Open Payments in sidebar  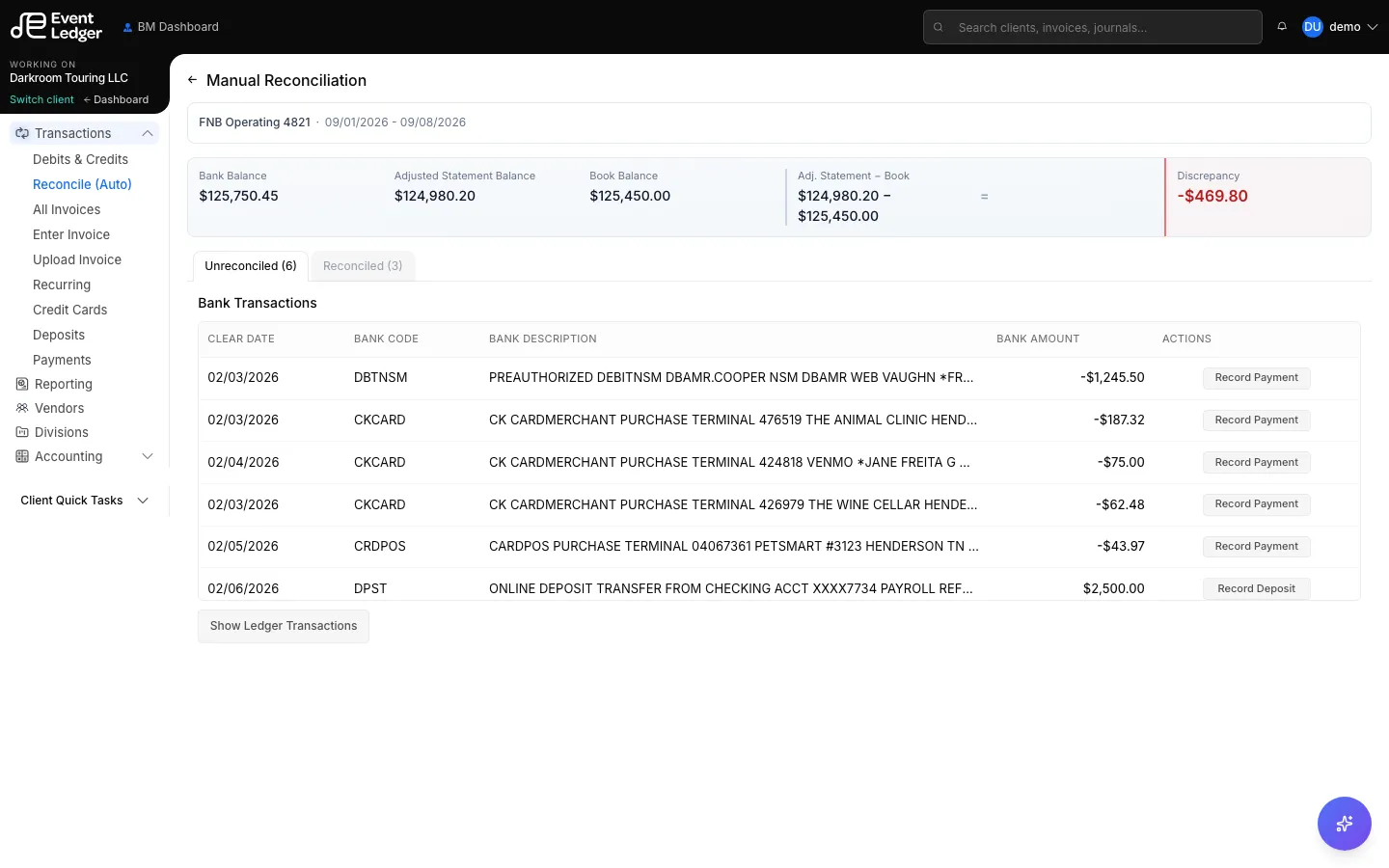tap(62, 360)
